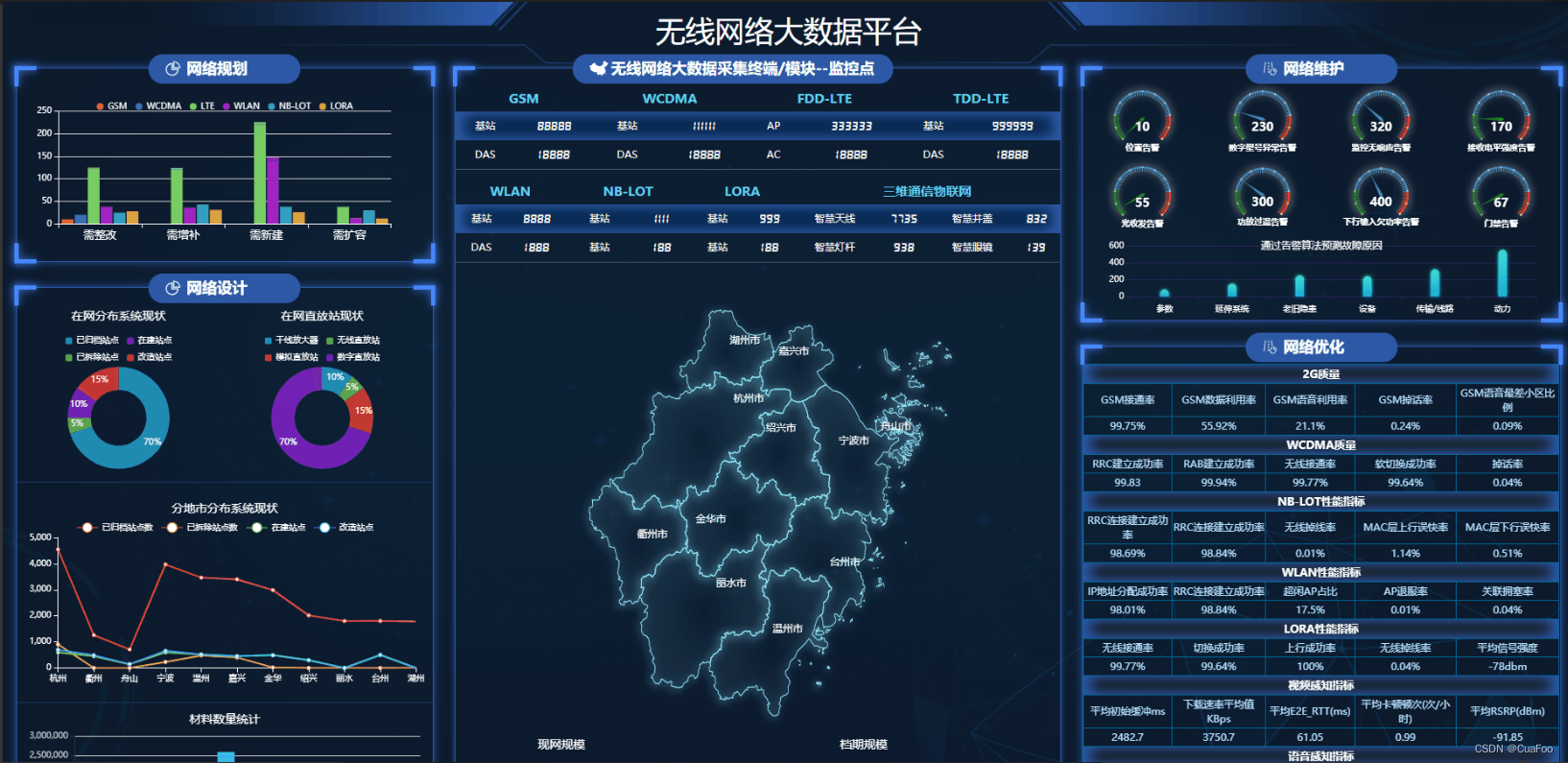
Task: Select 湖州市 on the map
Action: (x=745, y=340)
